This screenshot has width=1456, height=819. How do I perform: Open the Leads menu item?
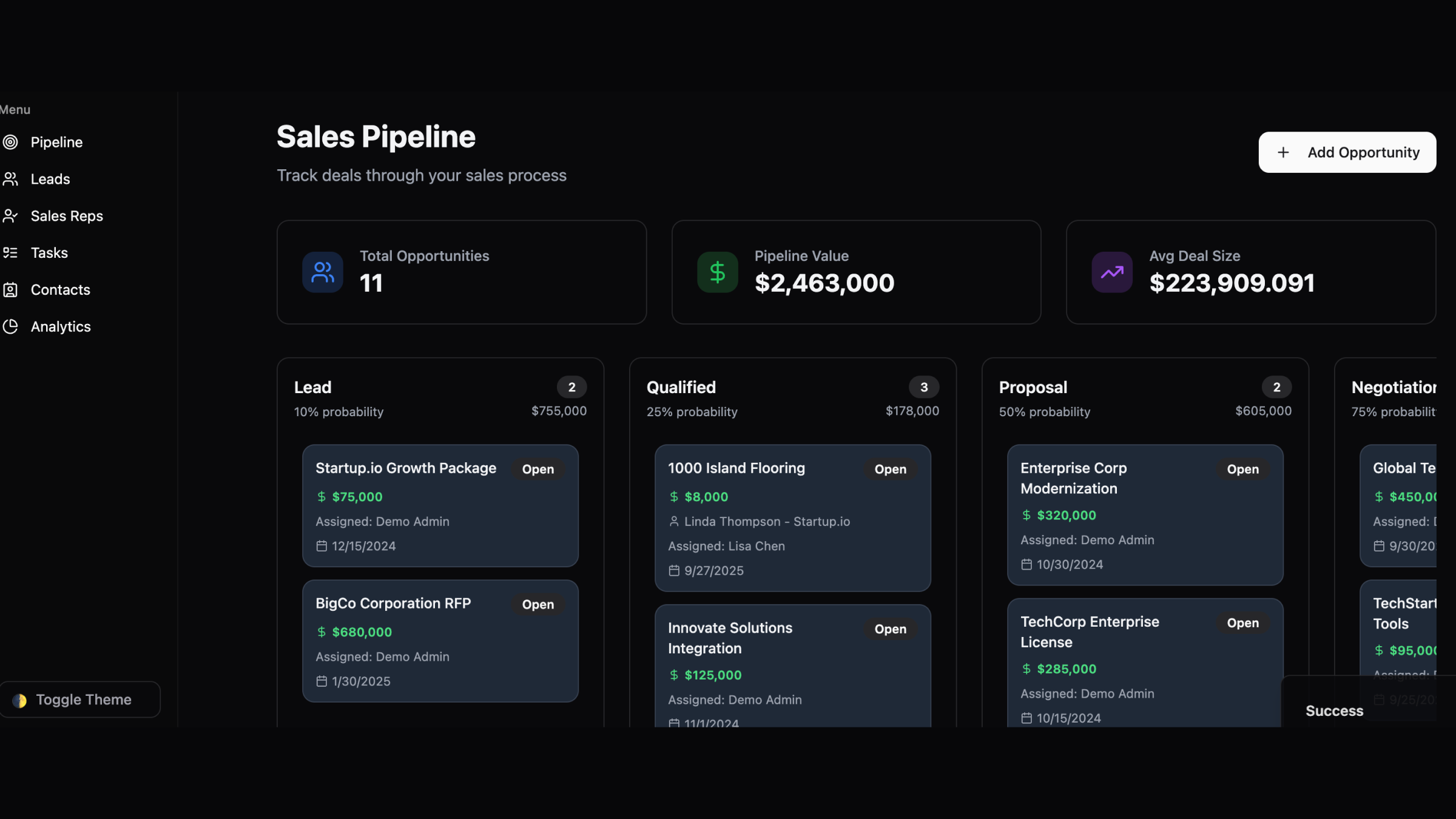click(50, 179)
